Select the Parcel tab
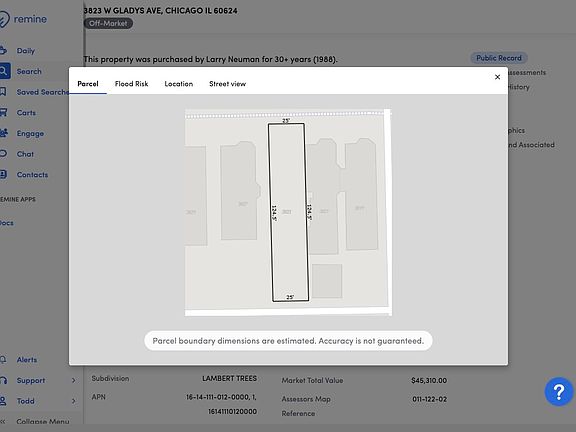The image size is (576, 432). [x=88, y=84]
